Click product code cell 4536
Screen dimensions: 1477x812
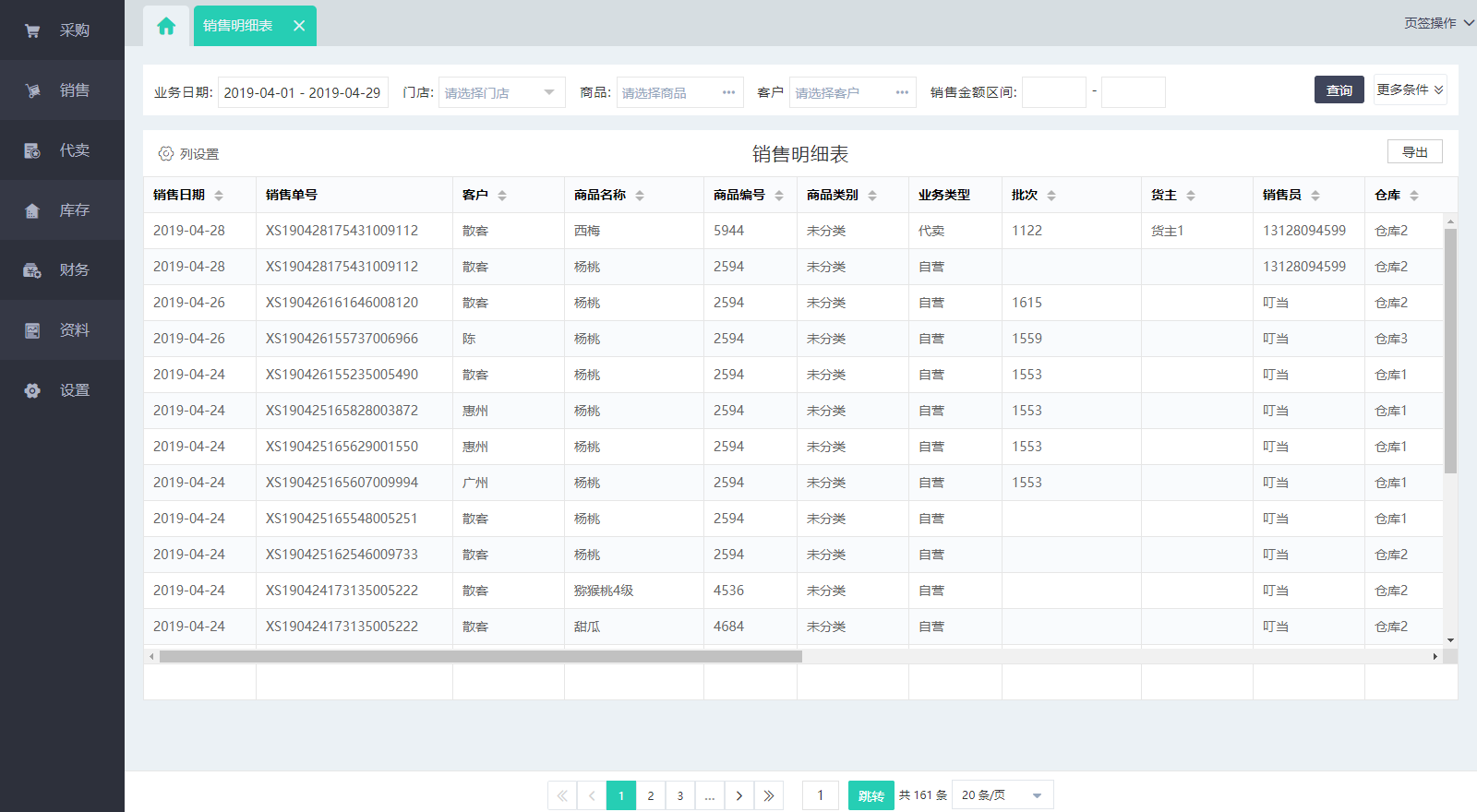pyautogui.click(x=728, y=591)
